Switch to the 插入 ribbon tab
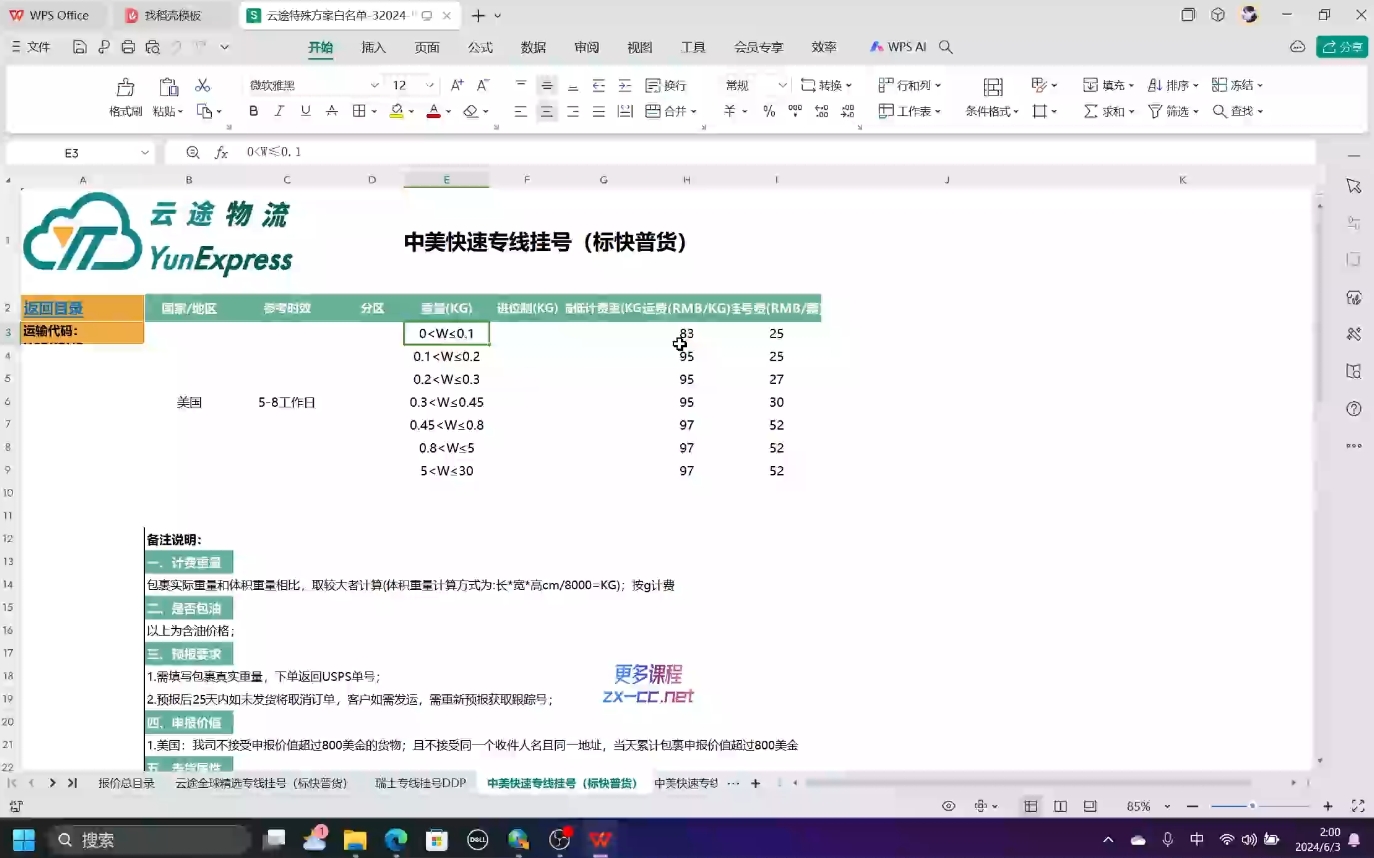This screenshot has width=1374, height=858. click(x=373, y=47)
